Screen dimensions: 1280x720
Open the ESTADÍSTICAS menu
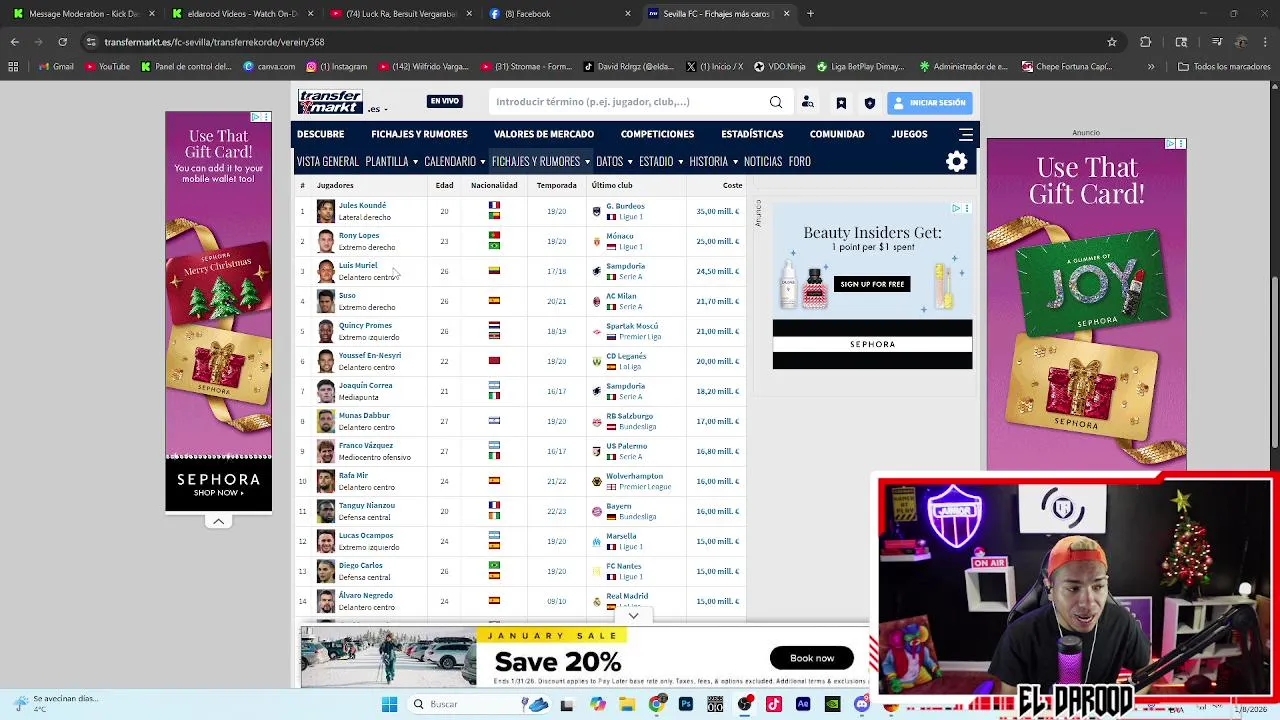coord(752,134)
